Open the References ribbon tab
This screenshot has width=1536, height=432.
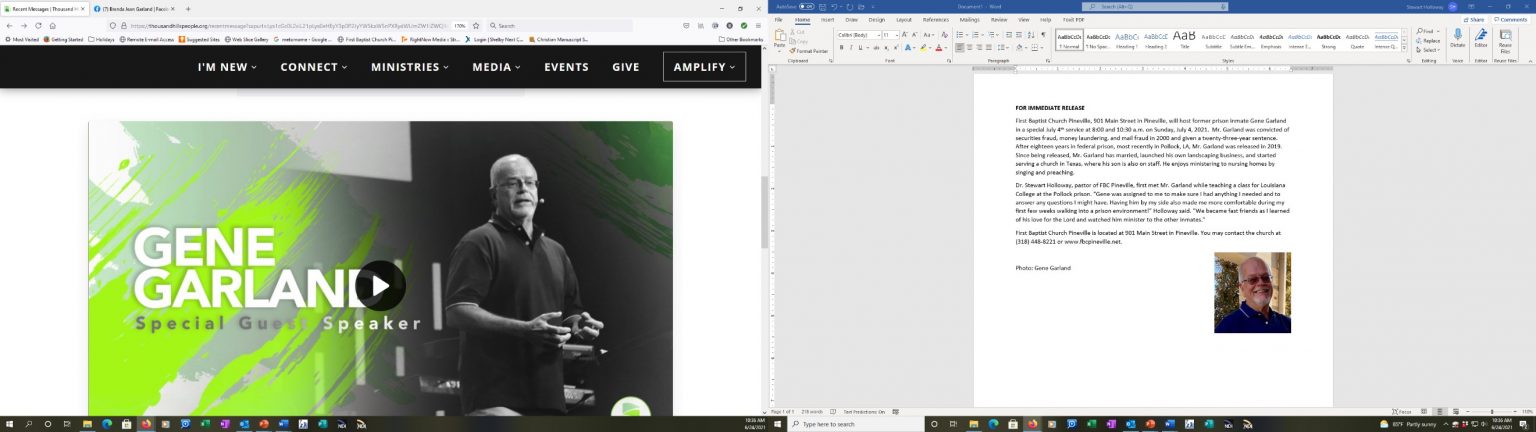936,19
